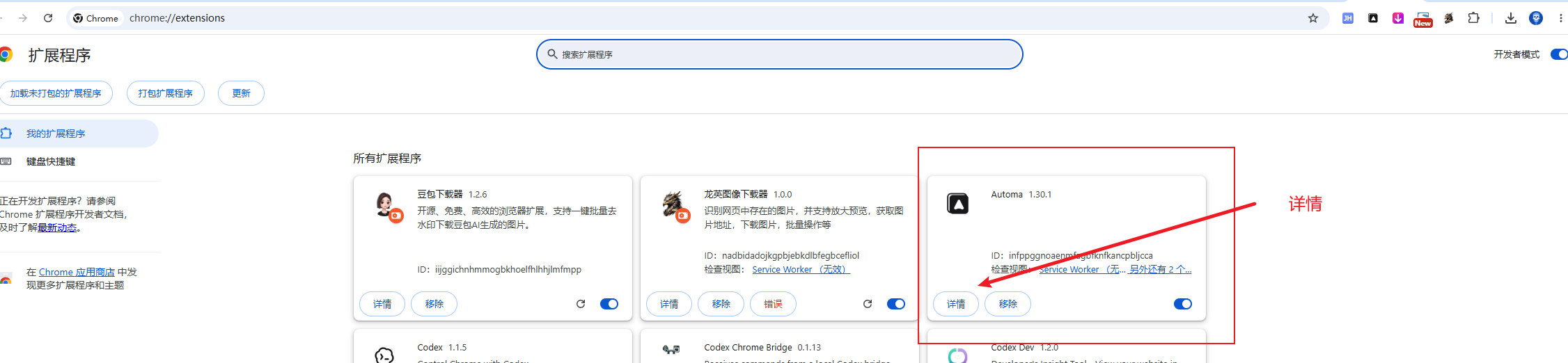Open the extension icon with the New badge
Screen dimensions: 1568x363
[1423, 19]
